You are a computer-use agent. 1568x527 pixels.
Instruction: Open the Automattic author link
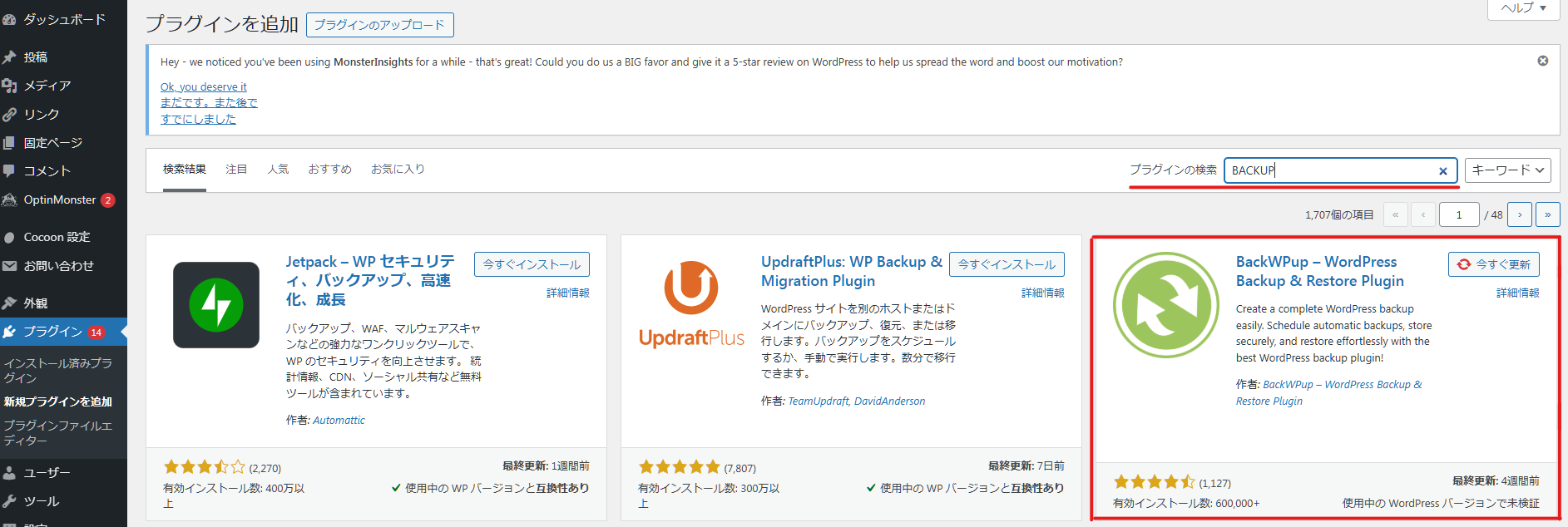click(339, 421)
